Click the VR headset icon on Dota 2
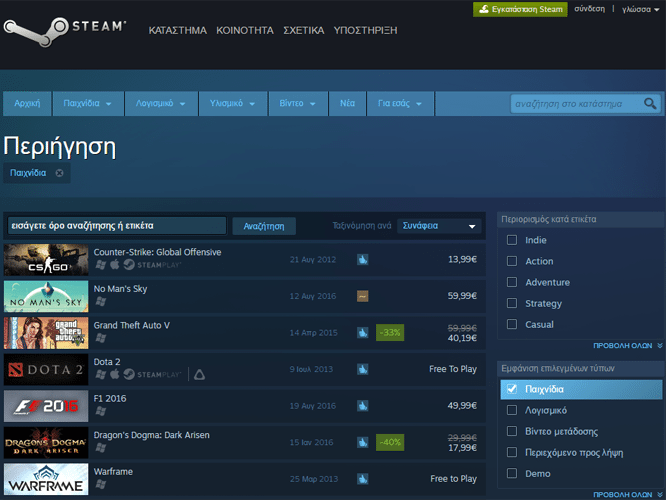Screen dimensions: 666x500 tap(198, 374)
